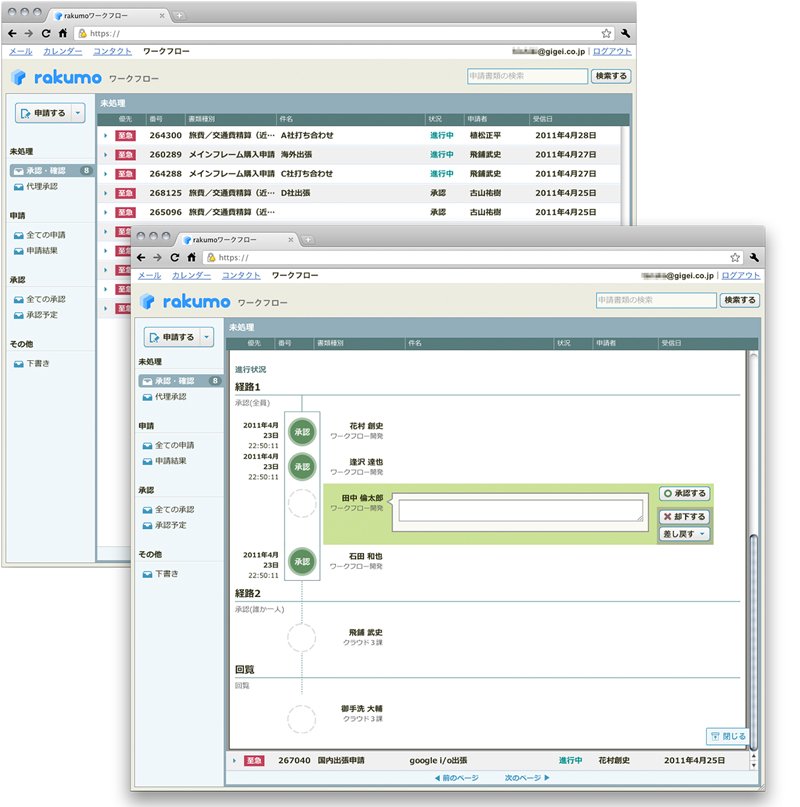Click ログアウト link in back window

pyautogui.click(x=612, y=51)
